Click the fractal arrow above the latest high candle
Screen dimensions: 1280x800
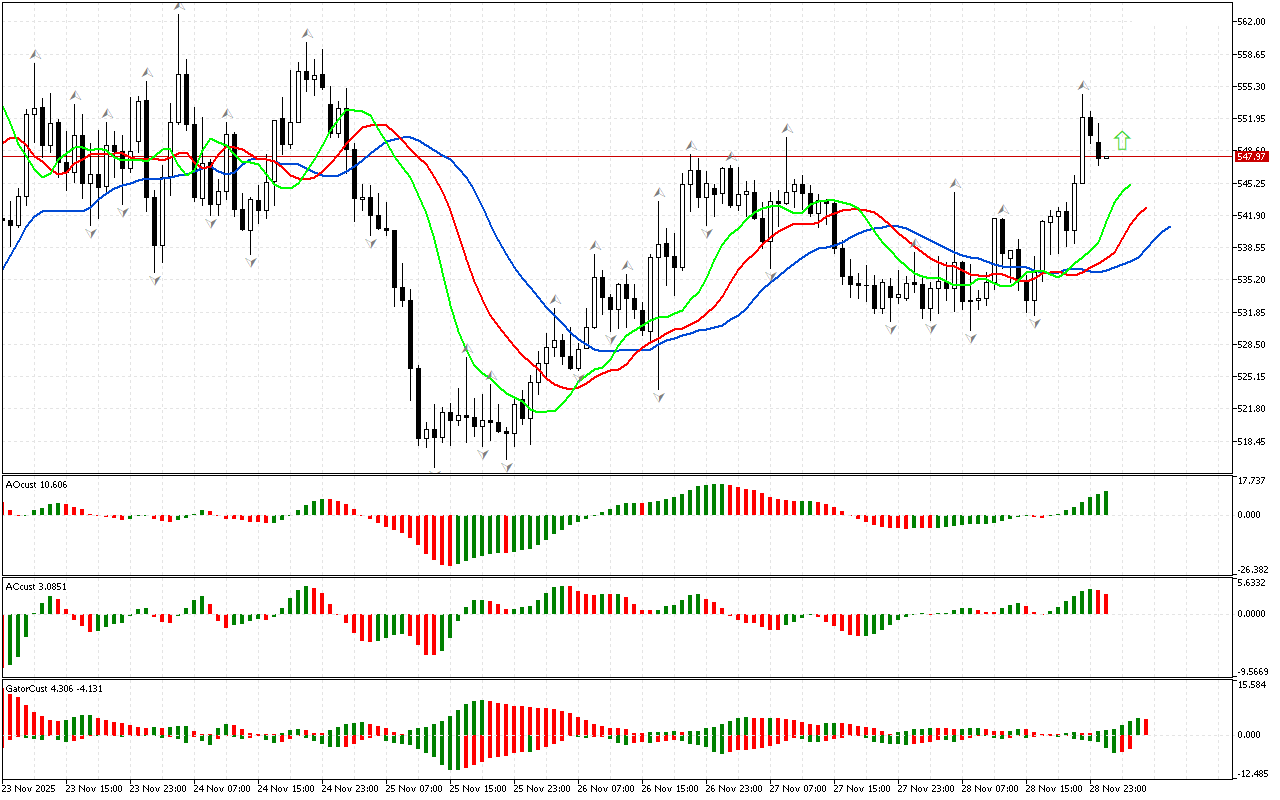(1083, 85)
